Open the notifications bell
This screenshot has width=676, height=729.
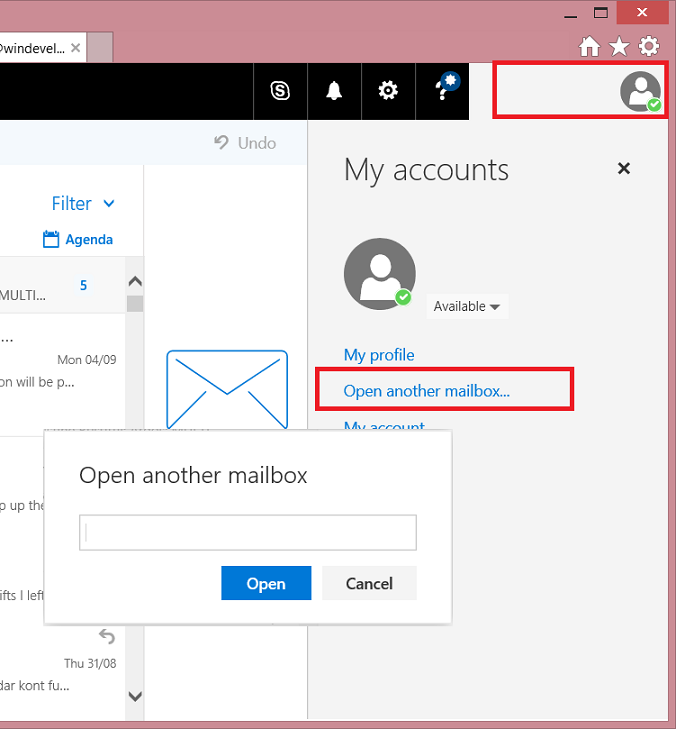pos(334,91)
